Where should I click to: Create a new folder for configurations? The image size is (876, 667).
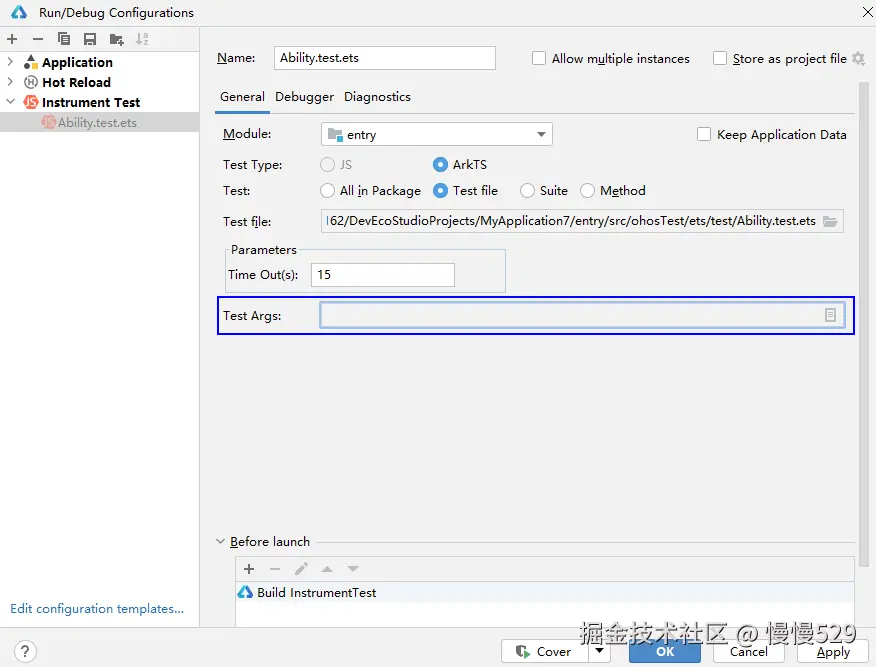click(116, 39)
